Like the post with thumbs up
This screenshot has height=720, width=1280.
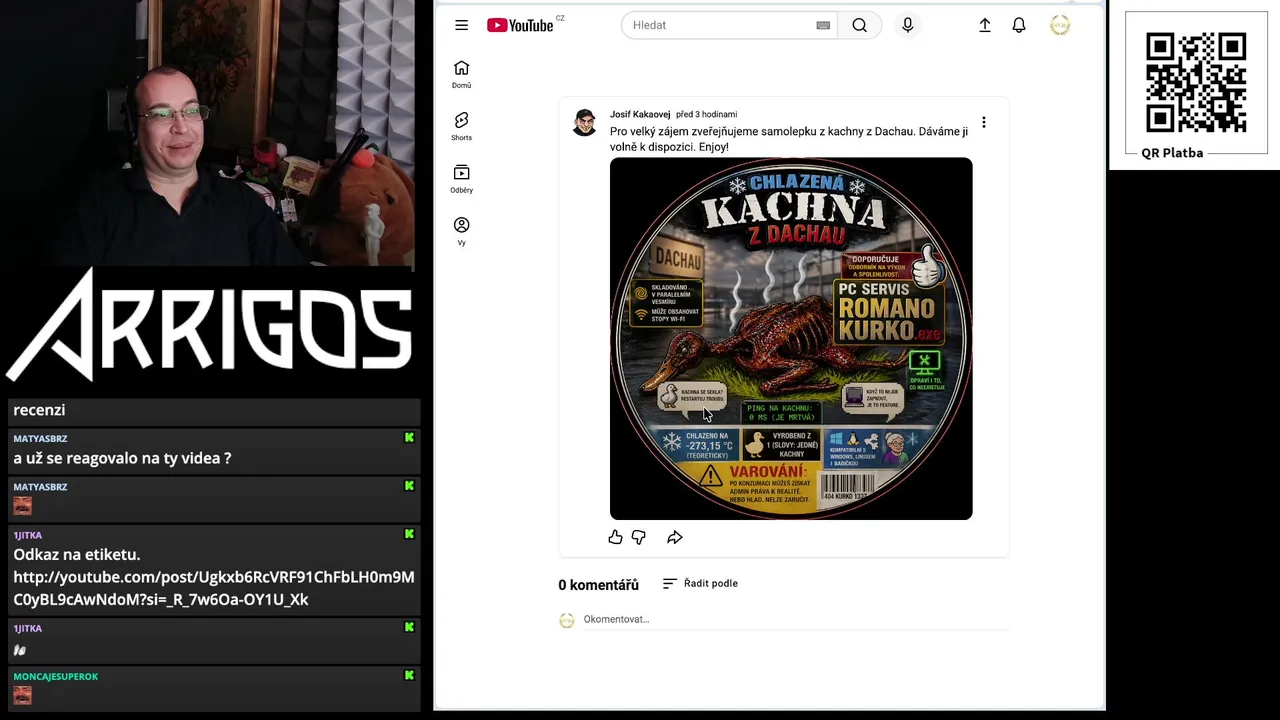click(x=615, y=538)
